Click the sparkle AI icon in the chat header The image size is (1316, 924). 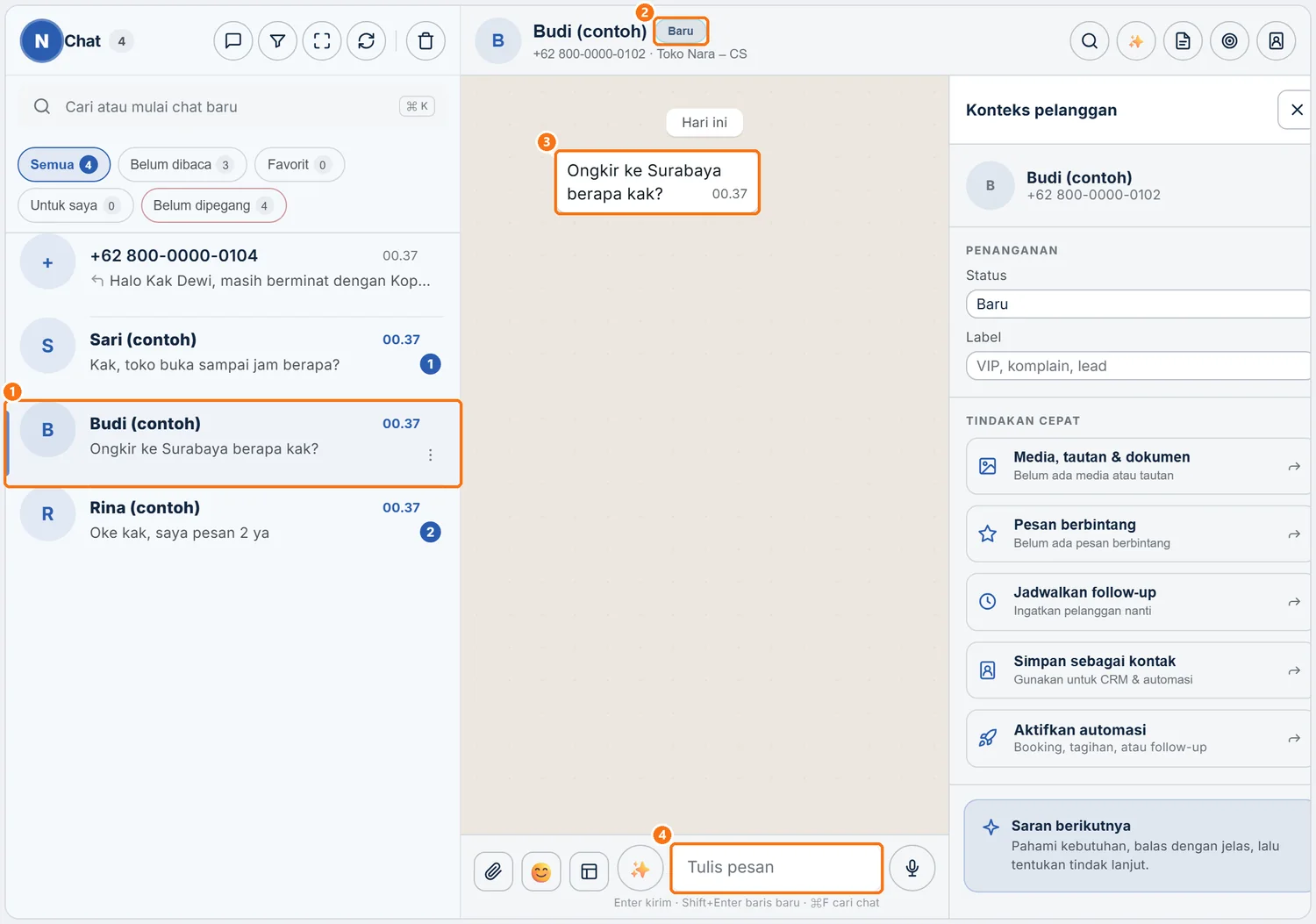tap(1136, 40)
